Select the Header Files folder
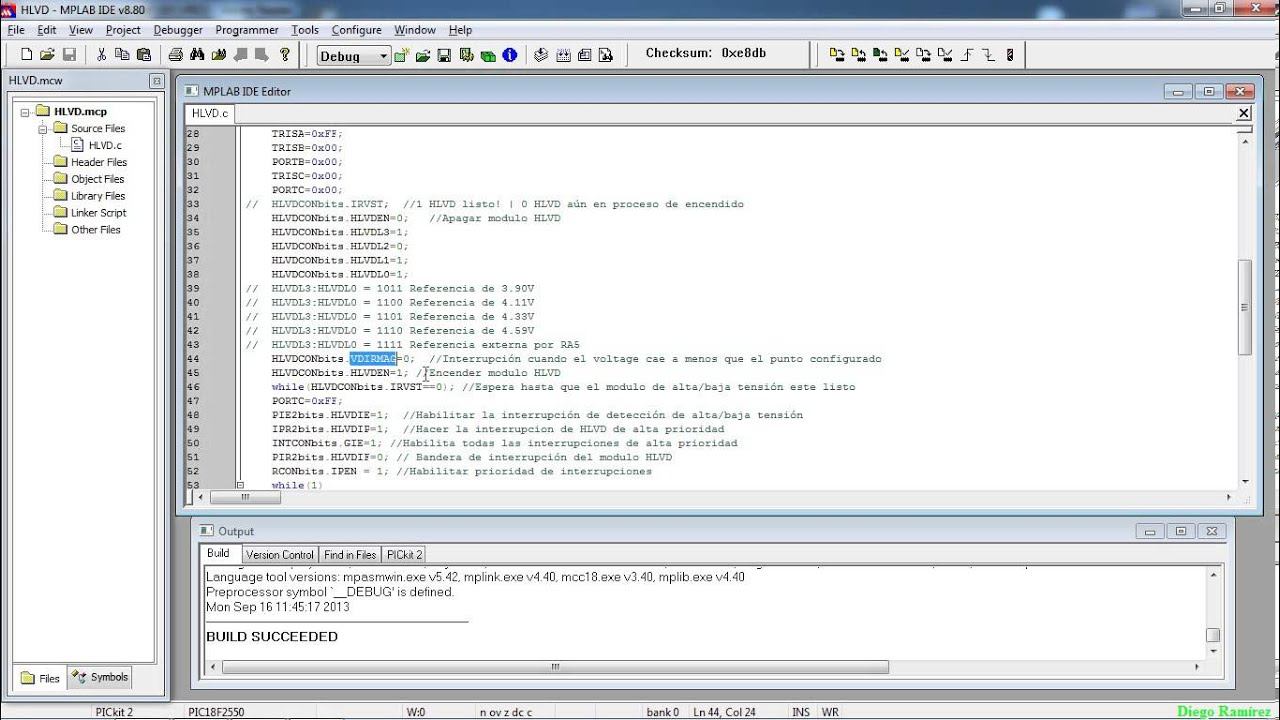 (98, 162)
